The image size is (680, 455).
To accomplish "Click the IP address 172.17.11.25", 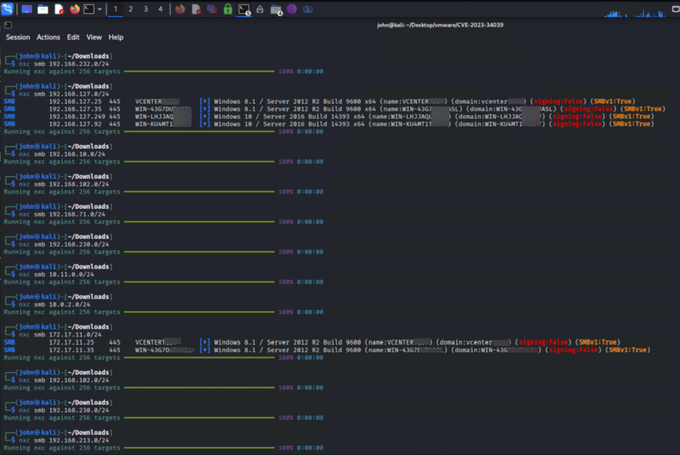I will (x=71, y=342).
